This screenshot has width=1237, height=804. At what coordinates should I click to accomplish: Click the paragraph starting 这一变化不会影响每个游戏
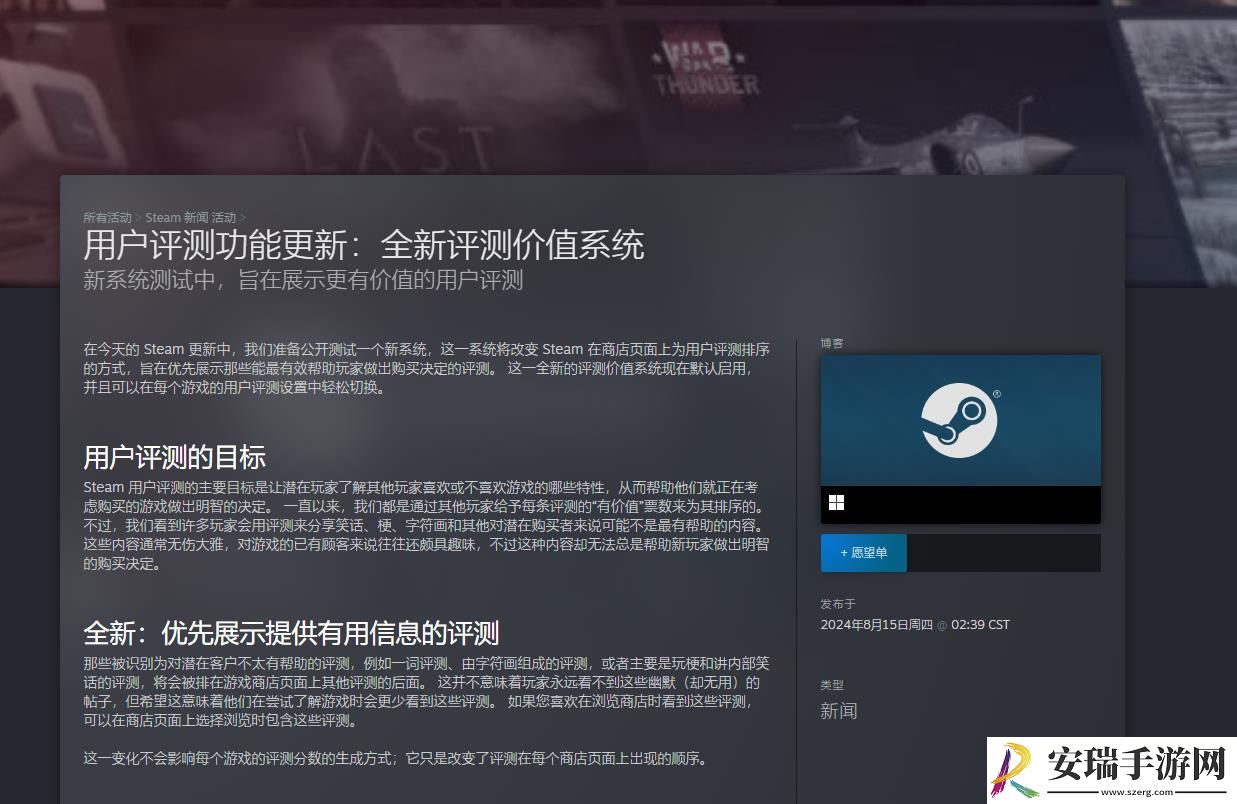398,758
